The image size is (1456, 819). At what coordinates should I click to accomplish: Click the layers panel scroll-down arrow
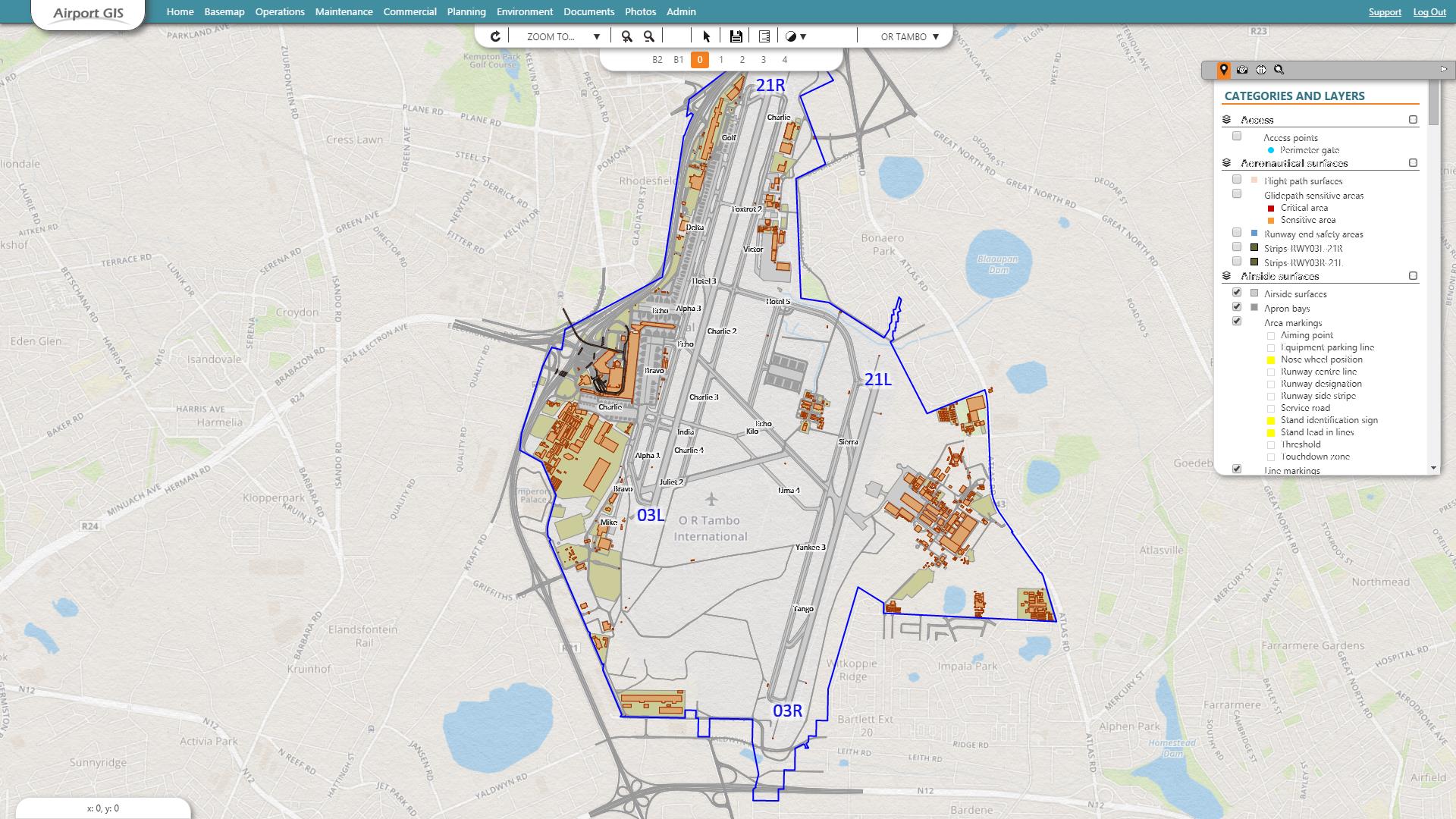click(1433, 468)
